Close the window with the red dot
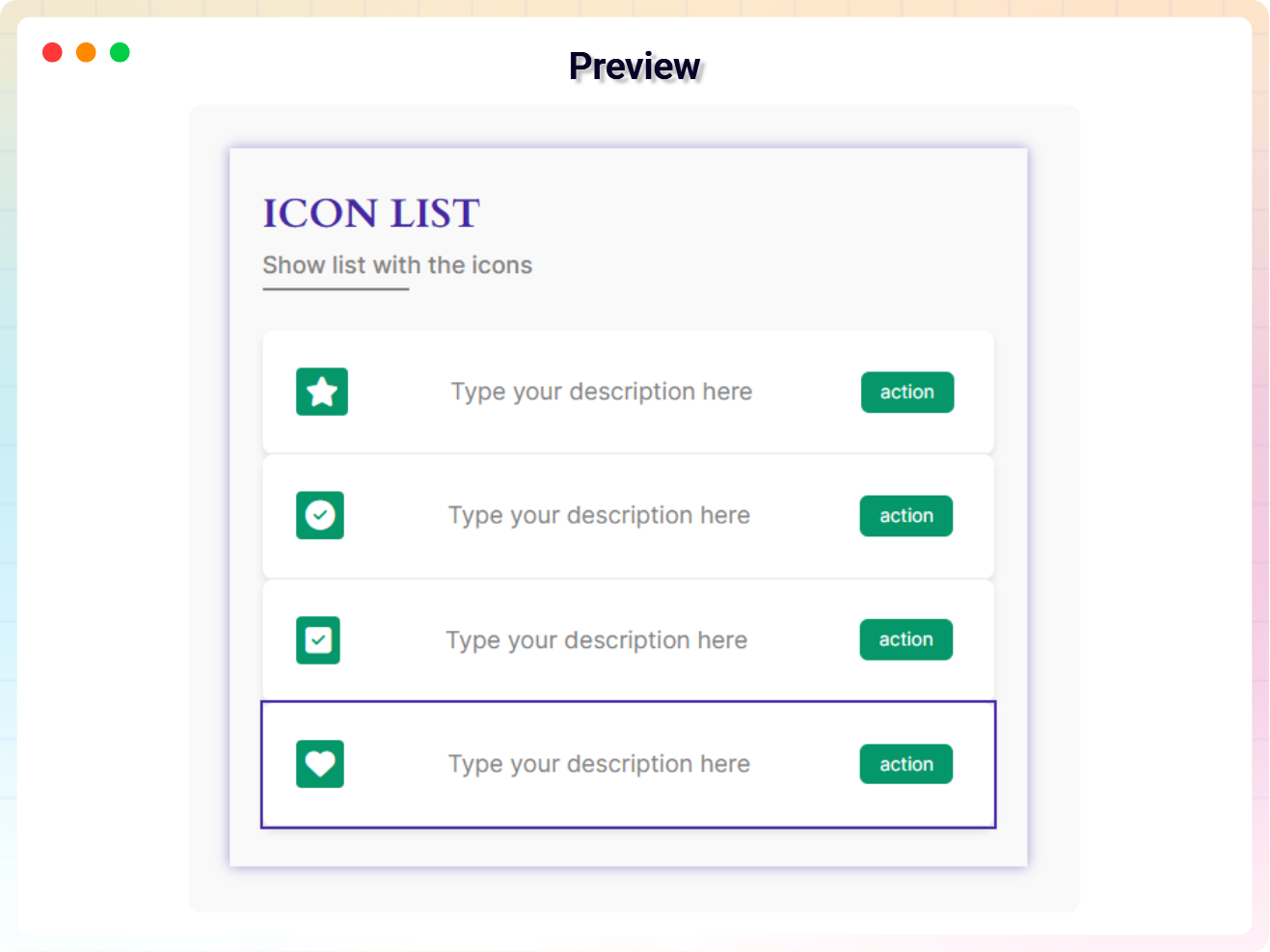 click(53, 52)
